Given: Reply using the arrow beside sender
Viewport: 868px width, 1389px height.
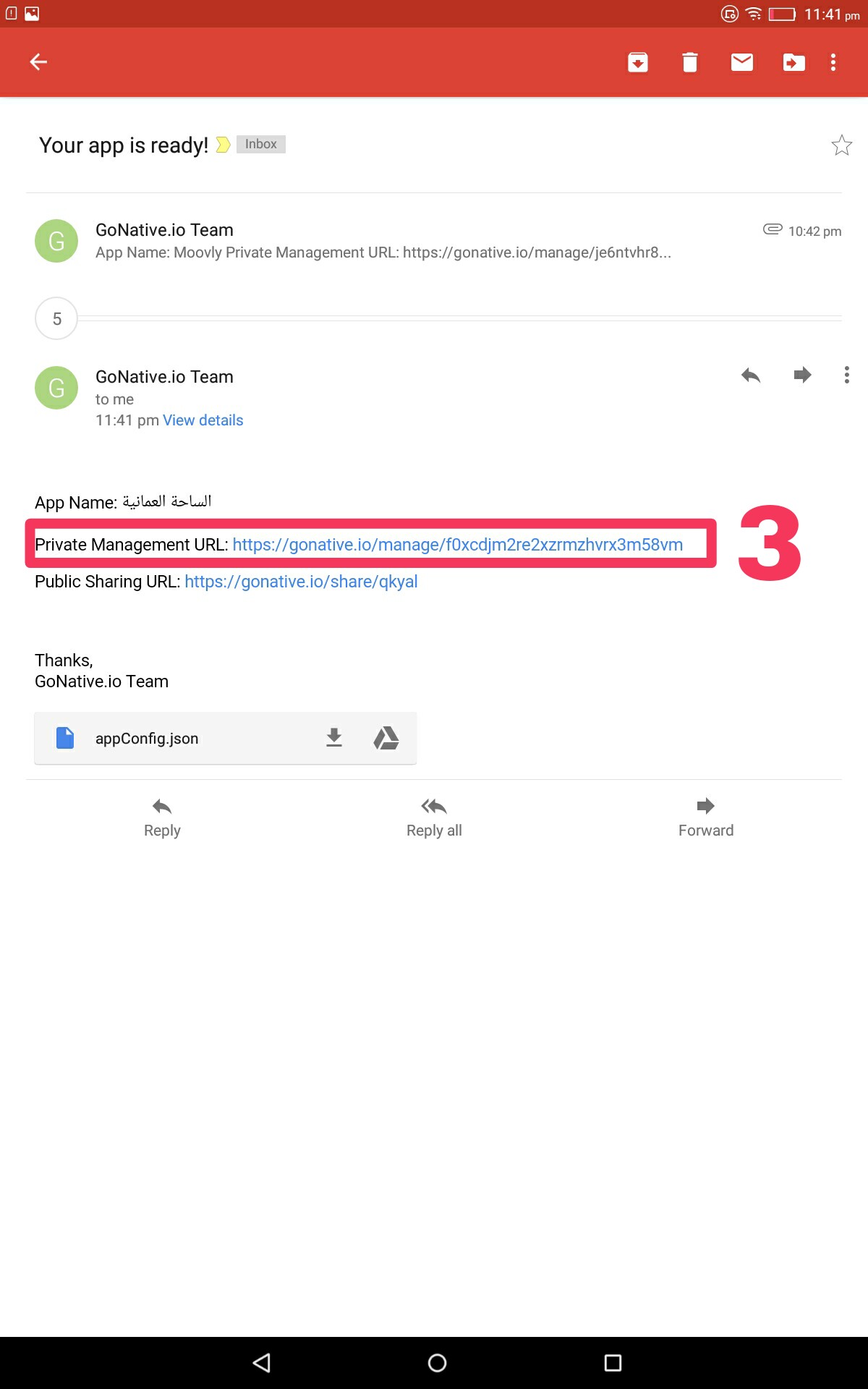Looking at the screenshot, I should pos(751,375).
